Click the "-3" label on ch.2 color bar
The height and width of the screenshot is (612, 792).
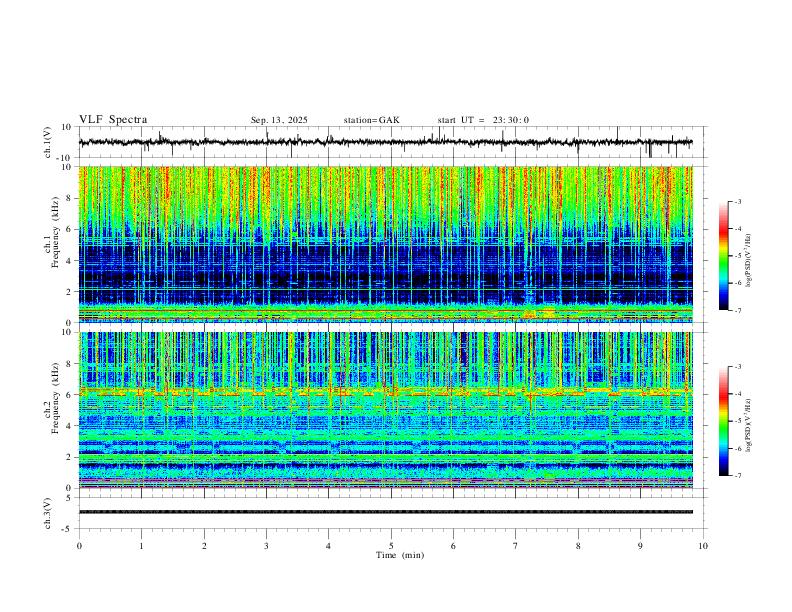click(x=737, y=367)
